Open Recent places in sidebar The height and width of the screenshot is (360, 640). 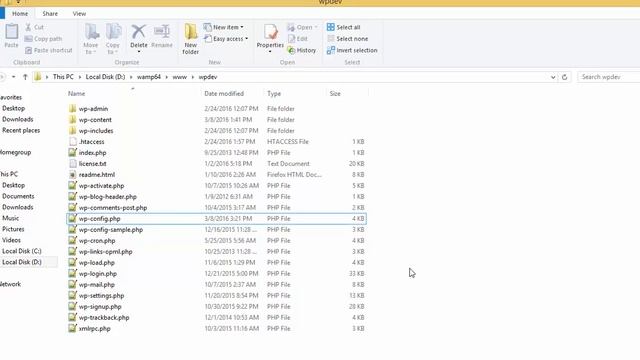coord(21,130)
